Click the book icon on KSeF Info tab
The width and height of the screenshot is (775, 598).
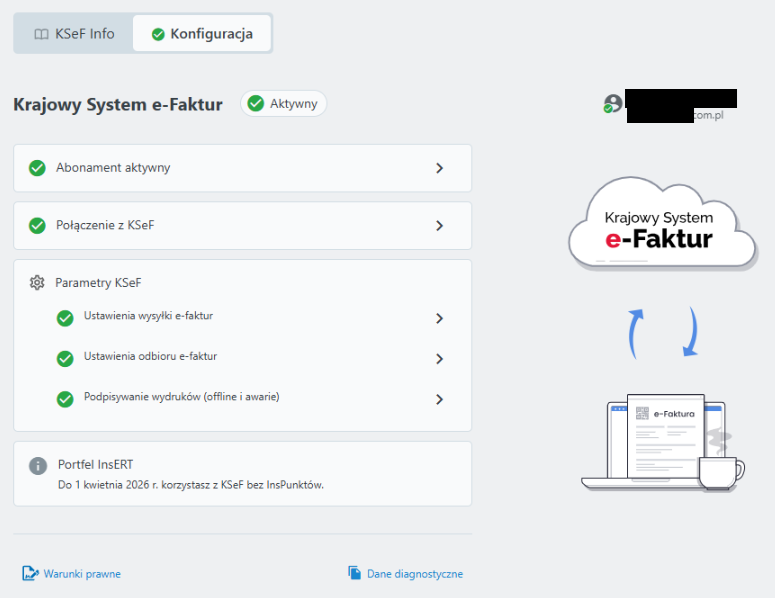pyautogui.click(x=41, y=34)
